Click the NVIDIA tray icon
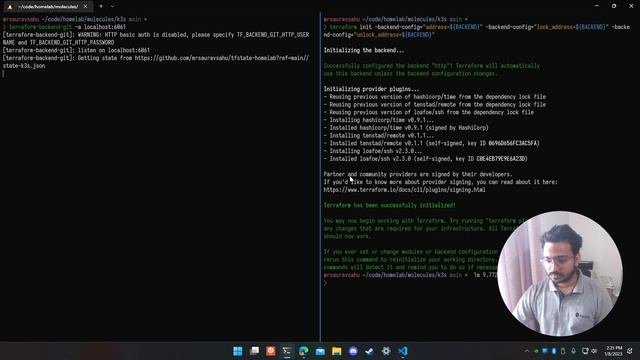The width and height of the screenshot is (640, 360). pos(536,351)
